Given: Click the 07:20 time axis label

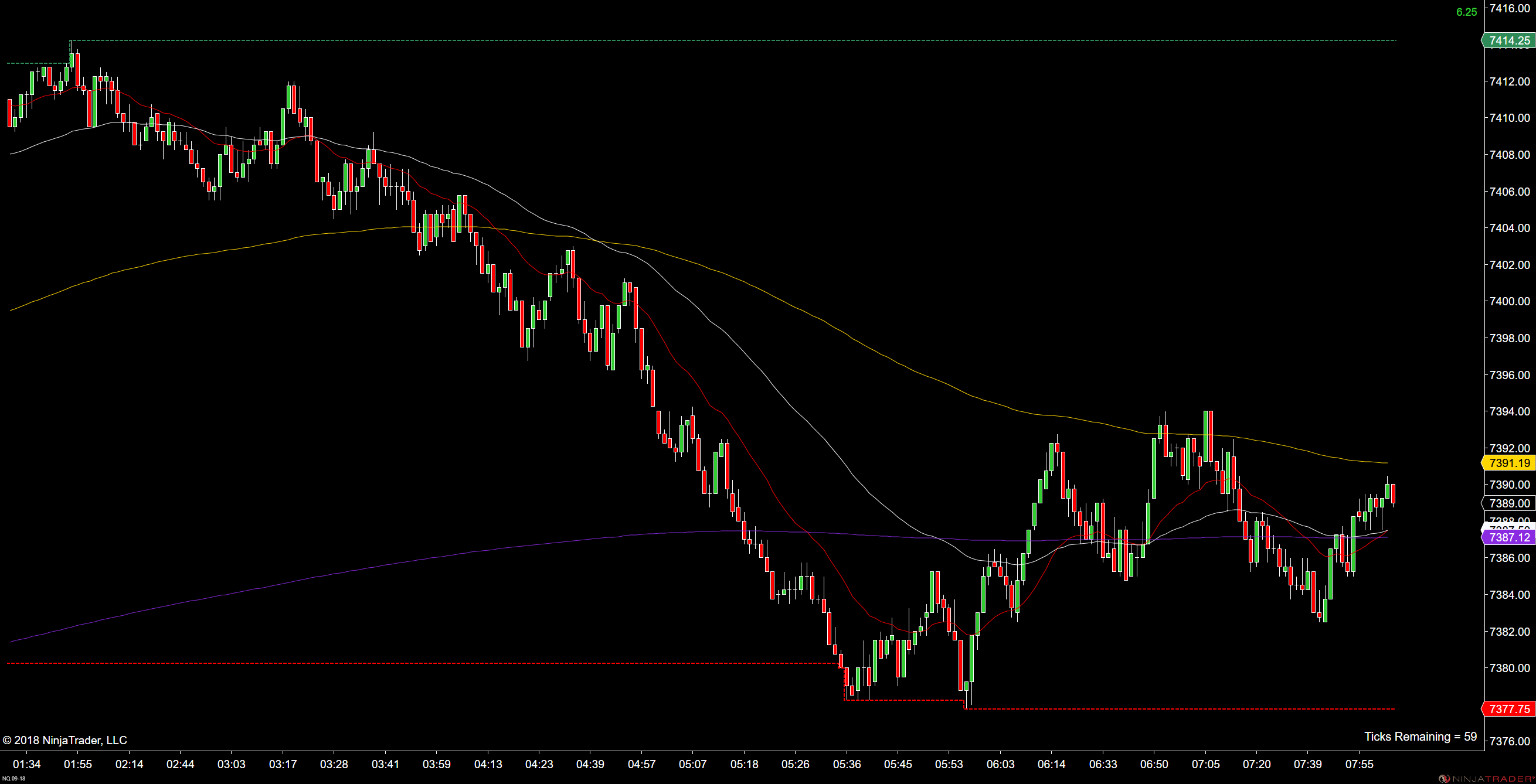Looking at the screenshot, I should [x=1256, y=764].
